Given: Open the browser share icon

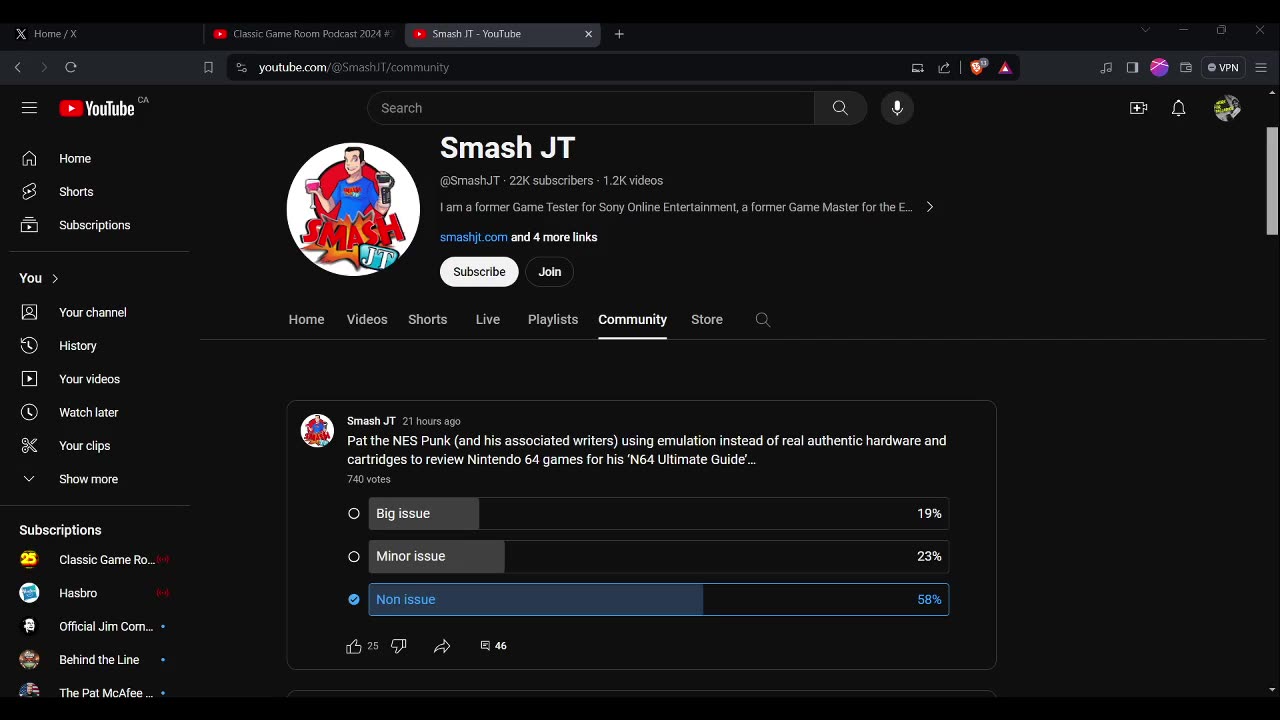Looking at the screenshot, I should [944, 68].
